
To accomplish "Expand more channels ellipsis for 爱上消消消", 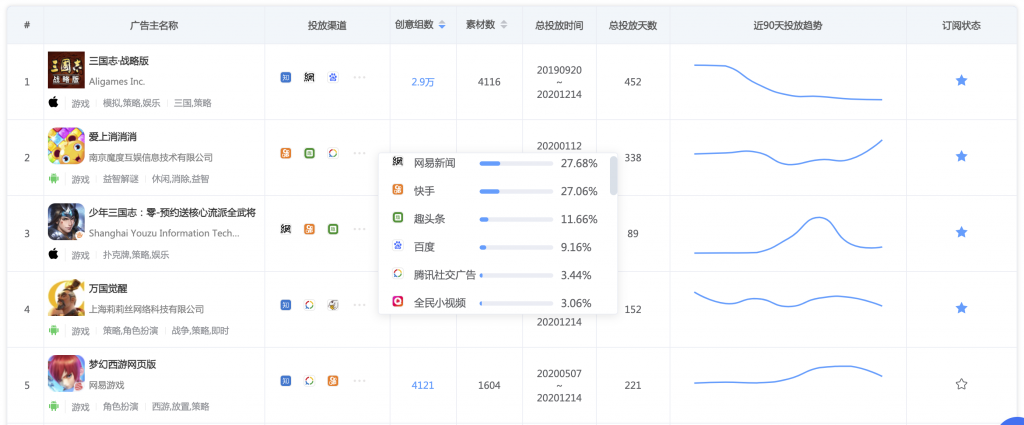I will point(359,153).
